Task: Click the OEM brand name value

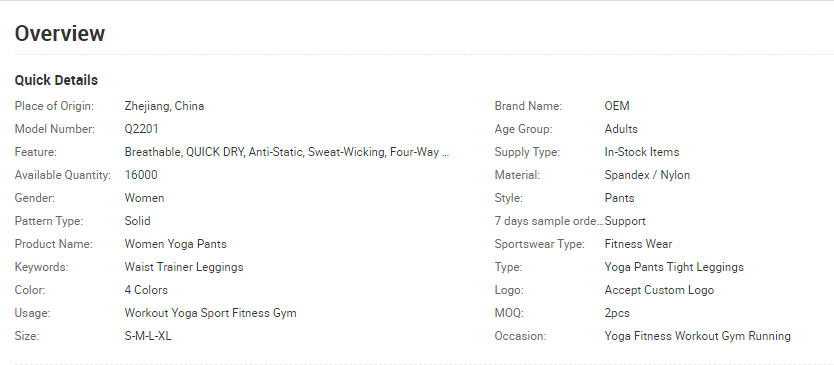Action: (x=617, y=106)
